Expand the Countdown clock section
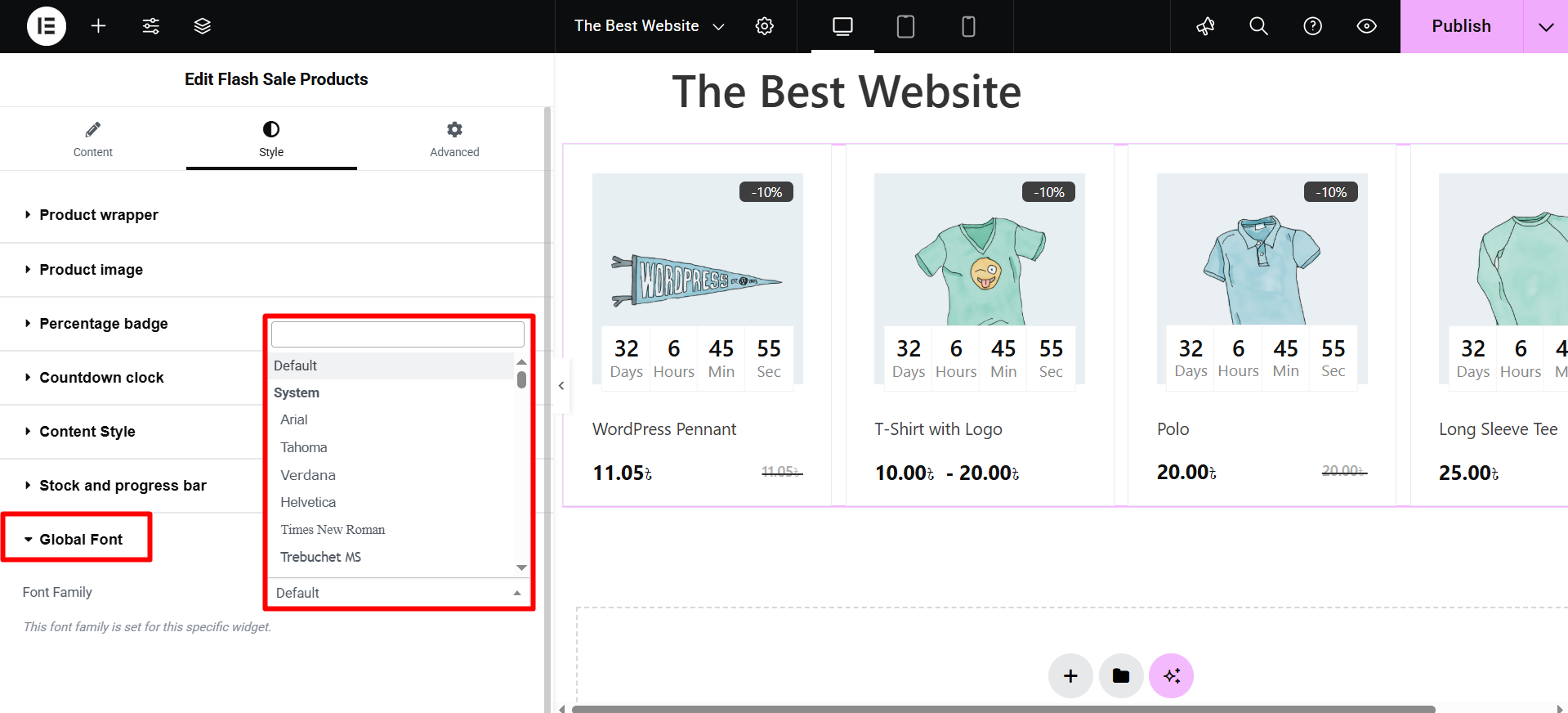Image resolution: width=1568 pixels, height=713 pixels. point(101,378)
